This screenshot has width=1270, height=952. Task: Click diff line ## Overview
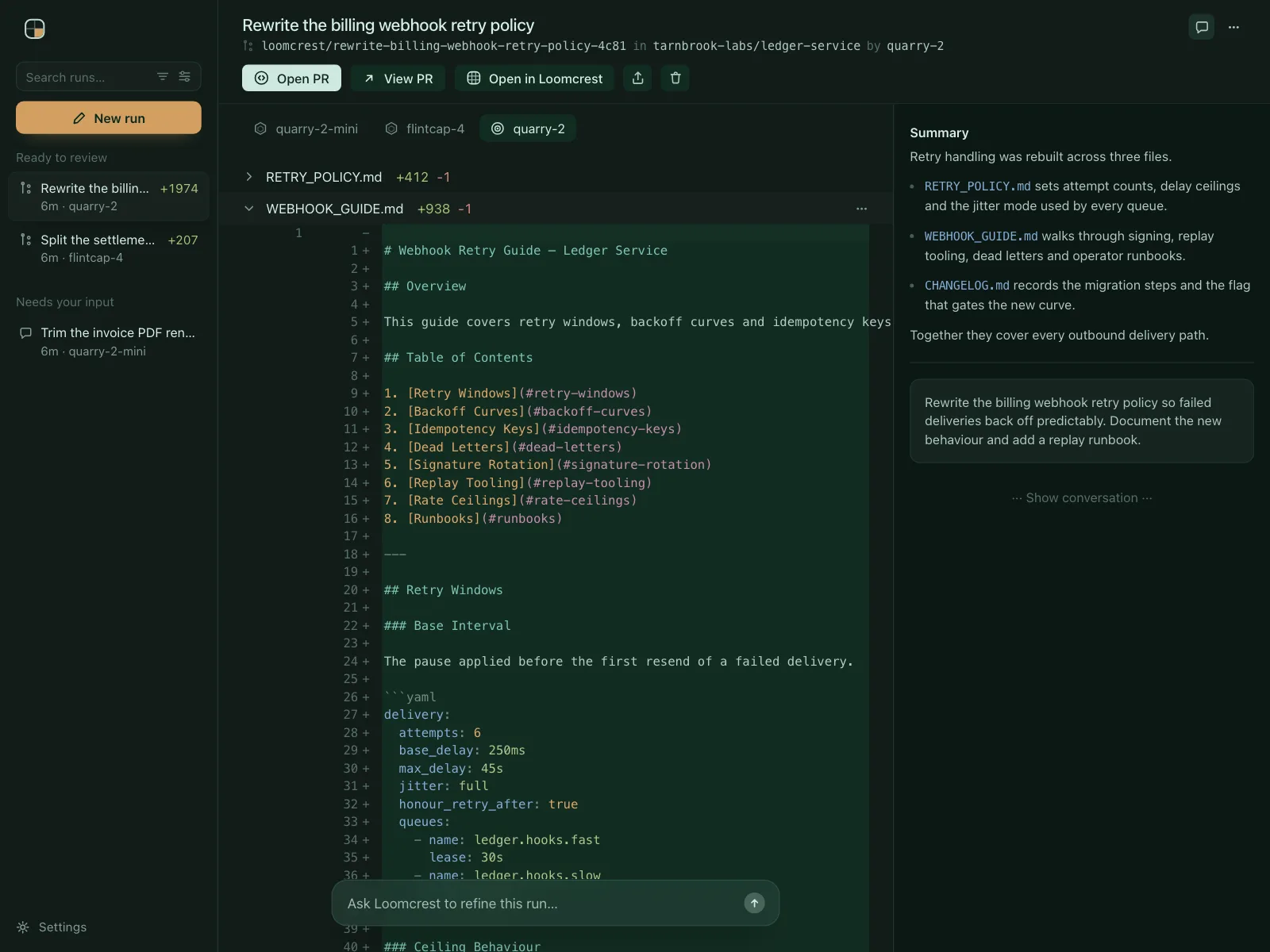pyautogui.click(x=425, y=286)
